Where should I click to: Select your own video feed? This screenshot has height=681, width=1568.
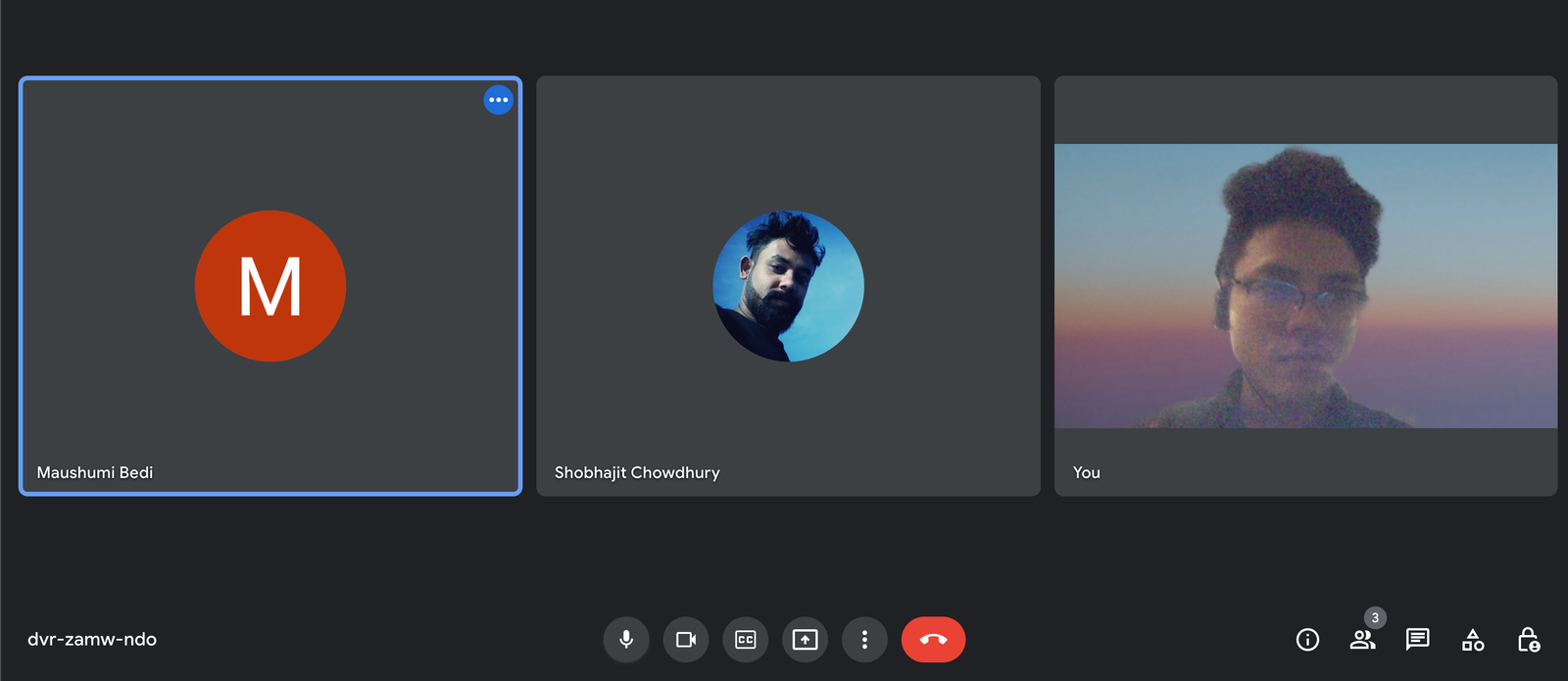(1305, 286)
